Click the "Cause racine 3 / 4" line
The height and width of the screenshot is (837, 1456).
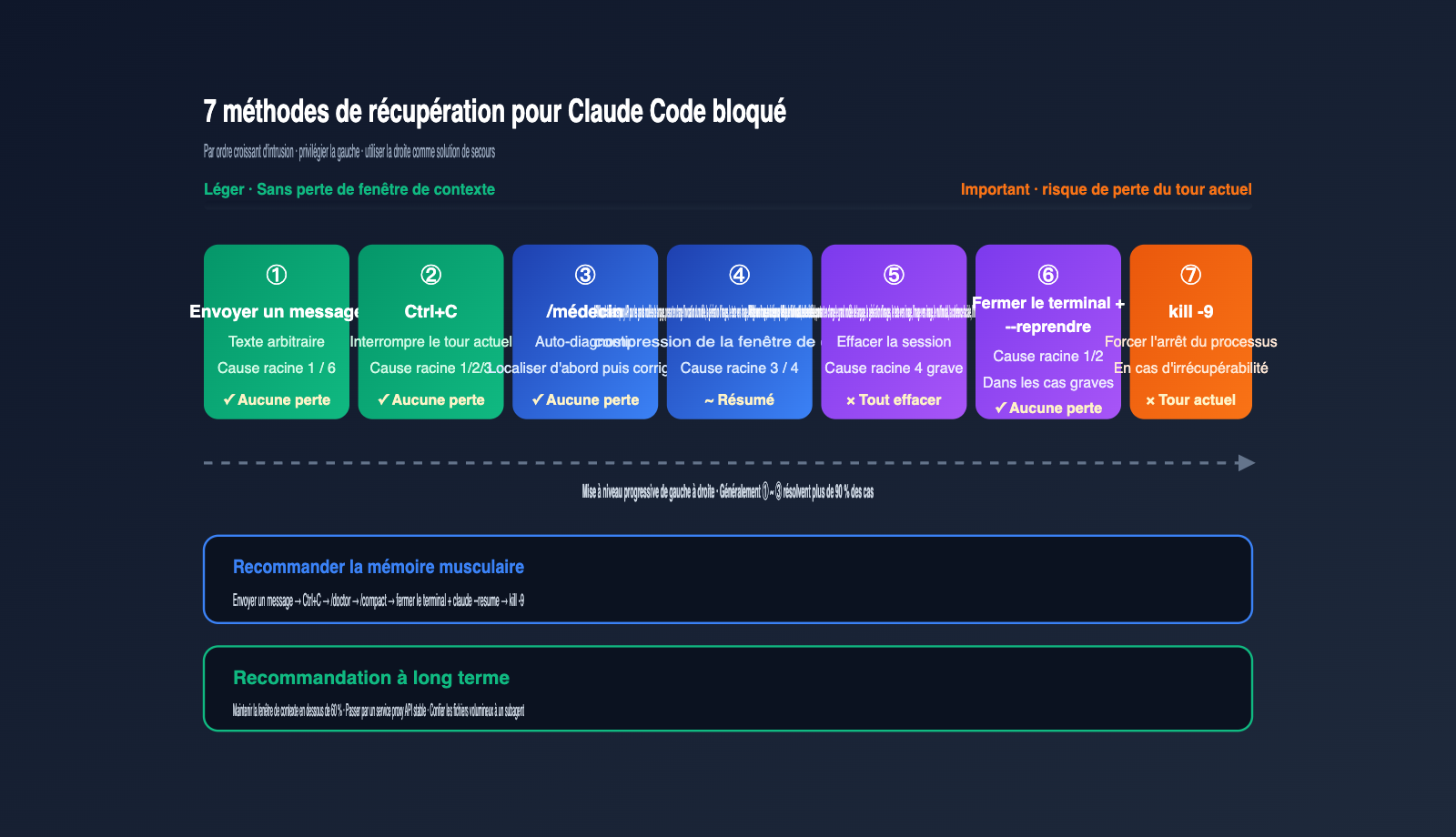tap(740, 368)
